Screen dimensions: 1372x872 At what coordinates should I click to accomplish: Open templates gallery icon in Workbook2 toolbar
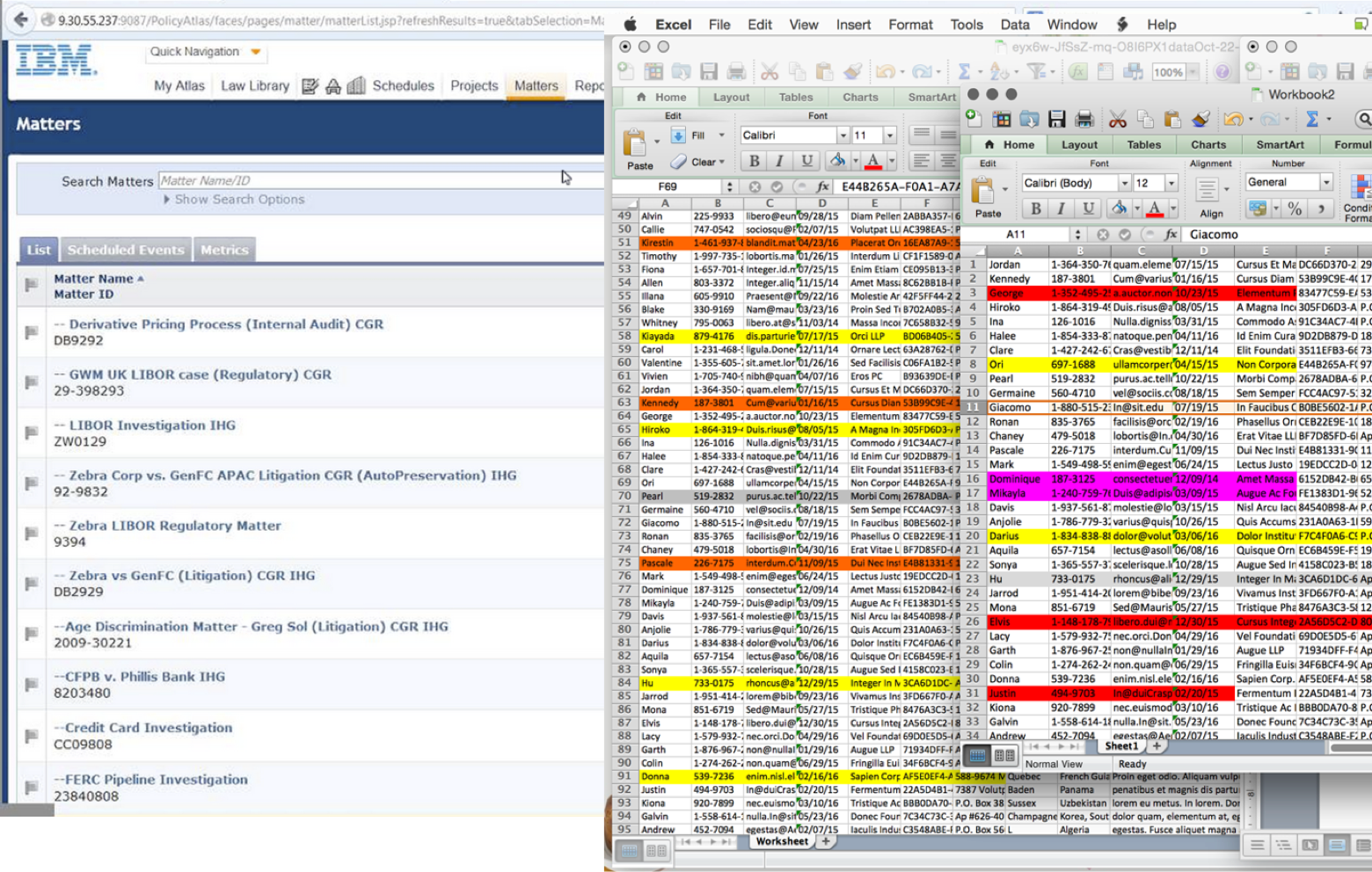1002,119
